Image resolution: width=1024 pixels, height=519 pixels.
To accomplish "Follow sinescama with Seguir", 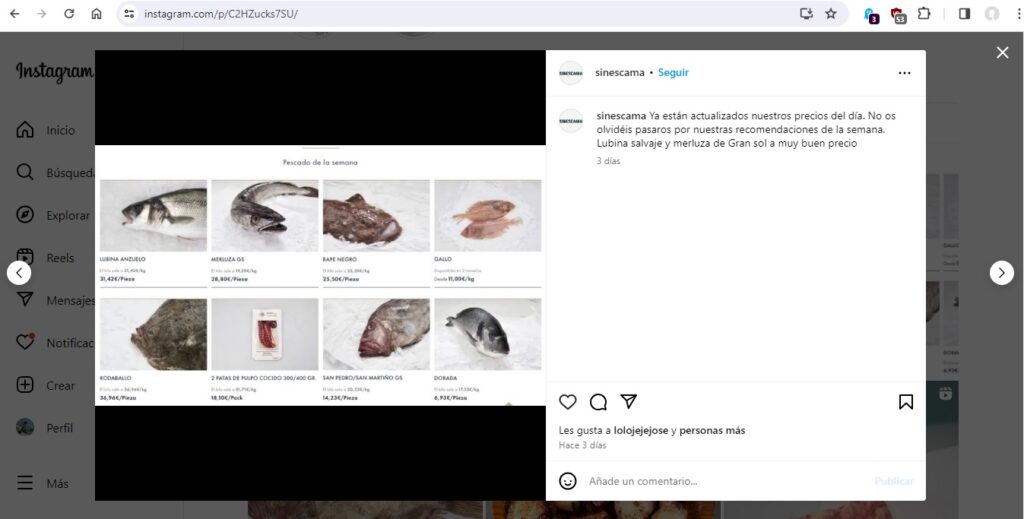I will pos(673,72).
